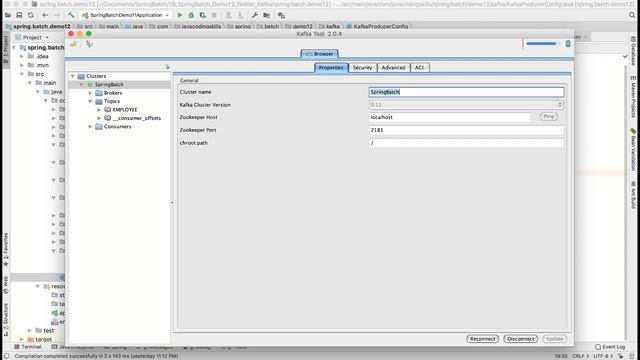Click the Disconnect button

(x=520, y=339)
